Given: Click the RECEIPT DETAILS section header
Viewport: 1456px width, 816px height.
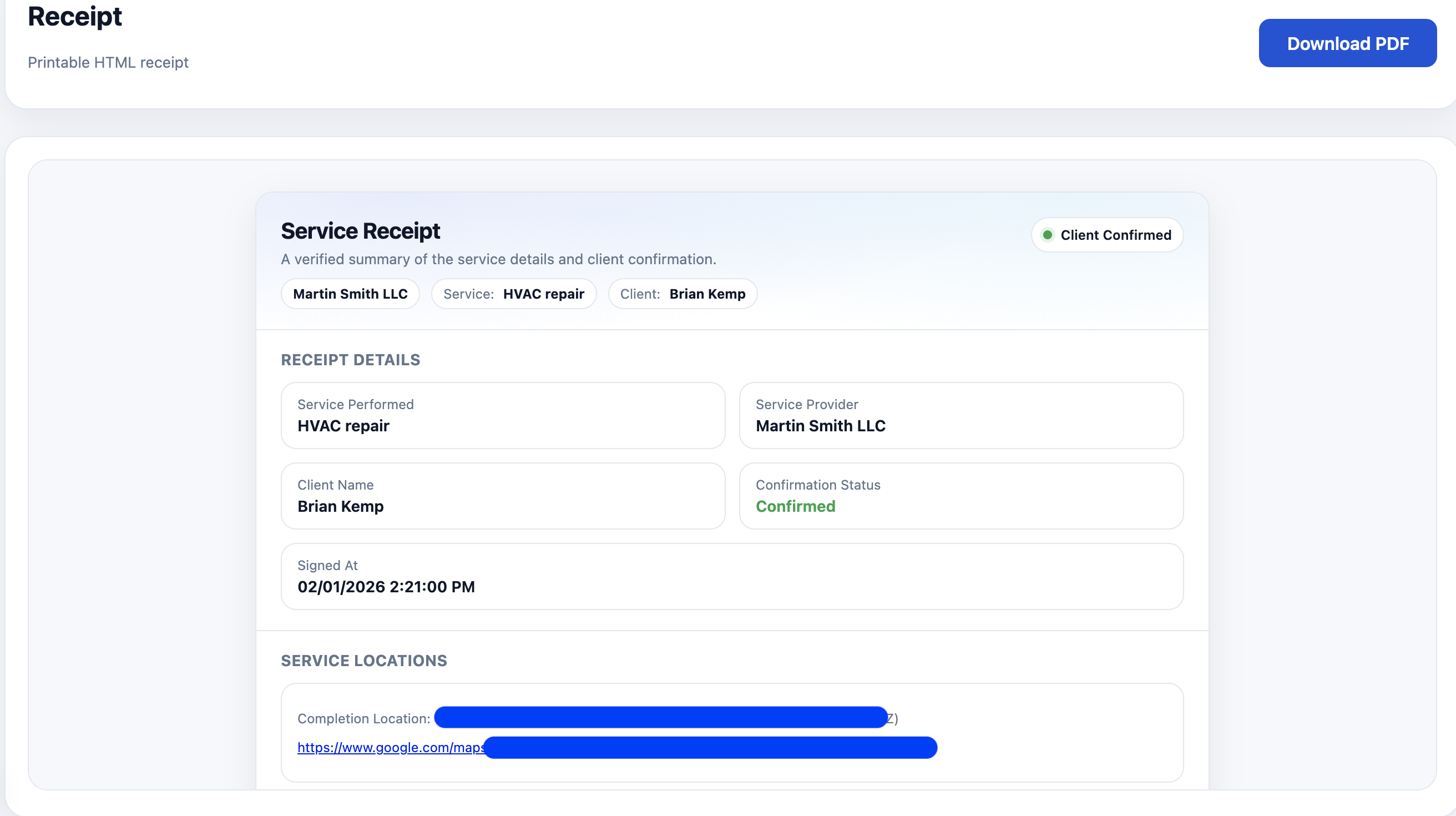Looking at the screenshot, I should click(351, 360).
